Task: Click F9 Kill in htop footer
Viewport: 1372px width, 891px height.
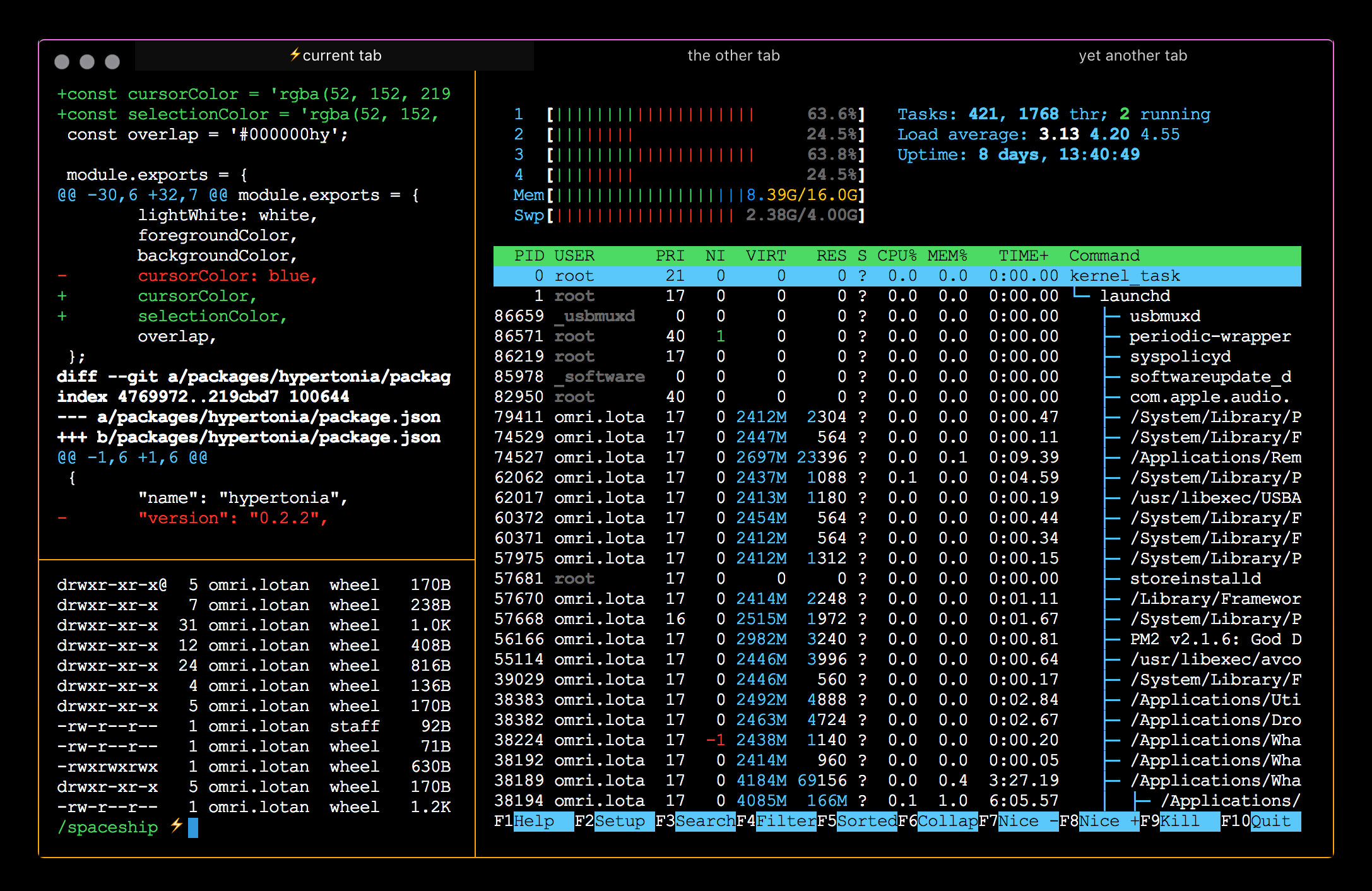Action: point(1180,821)
